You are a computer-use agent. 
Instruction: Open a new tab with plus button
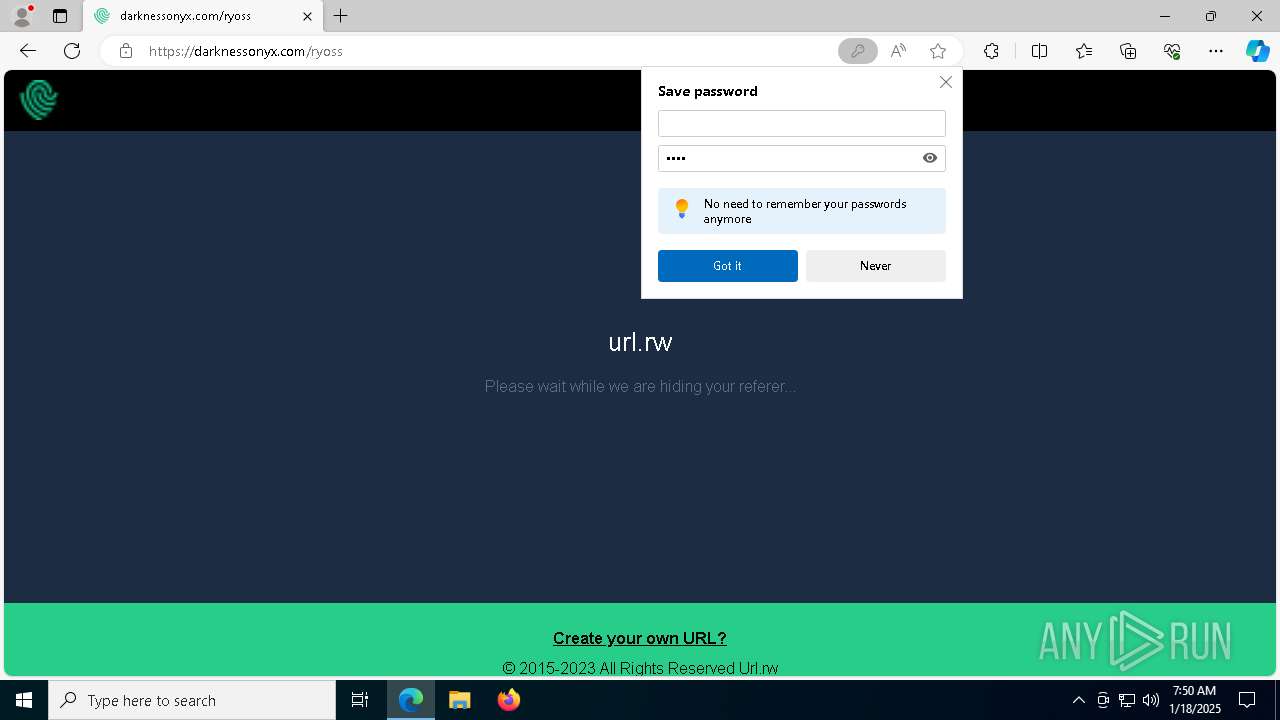coord(341,16)
